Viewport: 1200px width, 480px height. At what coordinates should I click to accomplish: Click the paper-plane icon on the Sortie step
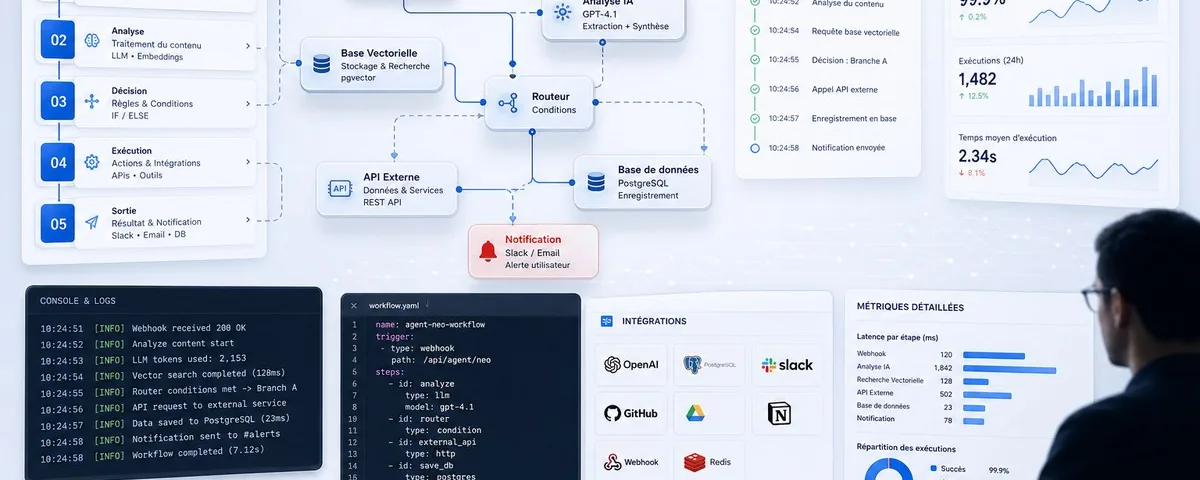click(91, 222)
